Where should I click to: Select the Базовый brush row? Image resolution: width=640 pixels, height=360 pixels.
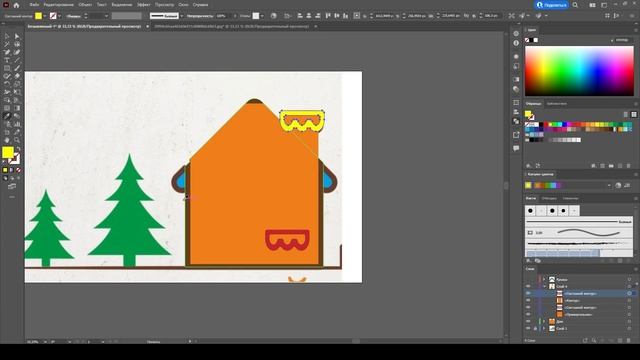tap(579, 222)
